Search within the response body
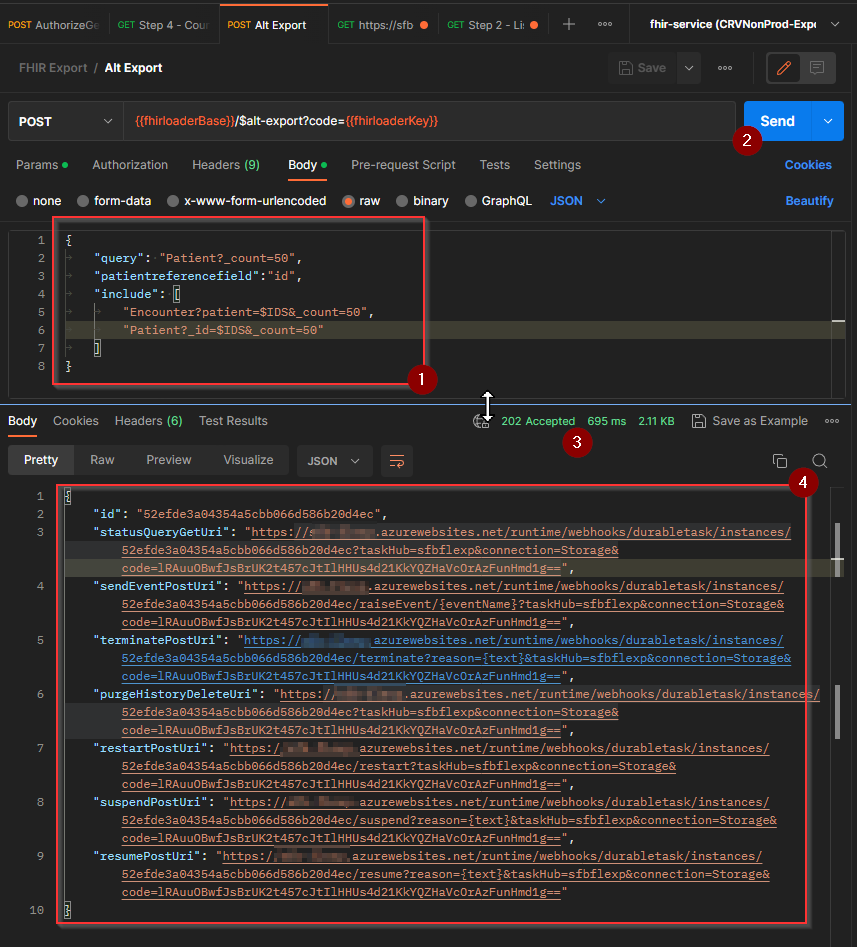The image size is (857, 947). (820, 461)
